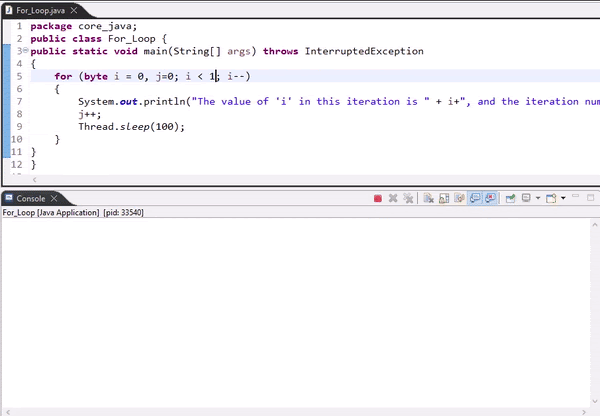
Task: Click 'Thread.sleep(100);' on line 9
Action: click(131, 127)
